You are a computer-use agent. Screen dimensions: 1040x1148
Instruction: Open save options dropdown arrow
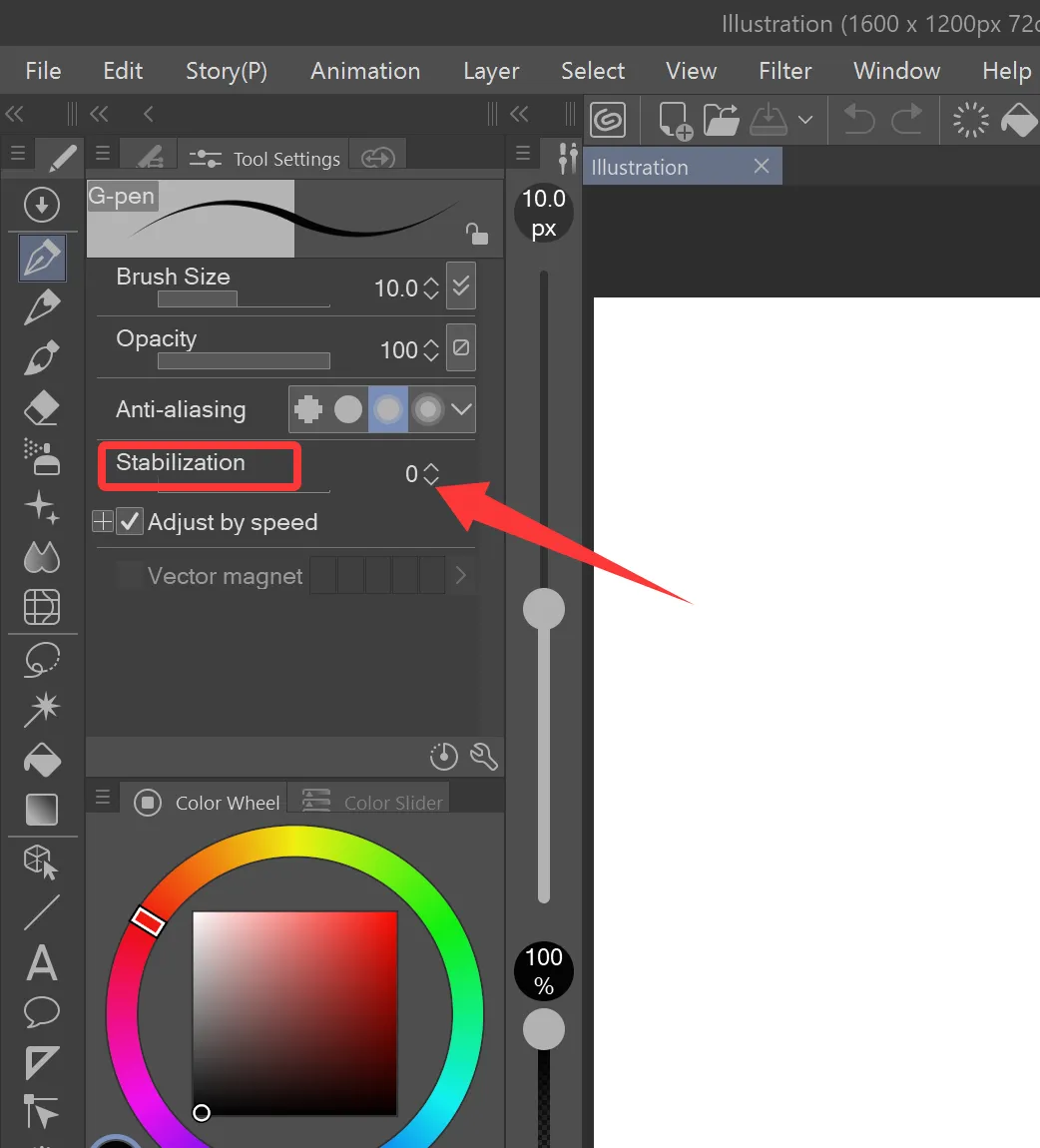coord(805,120)
